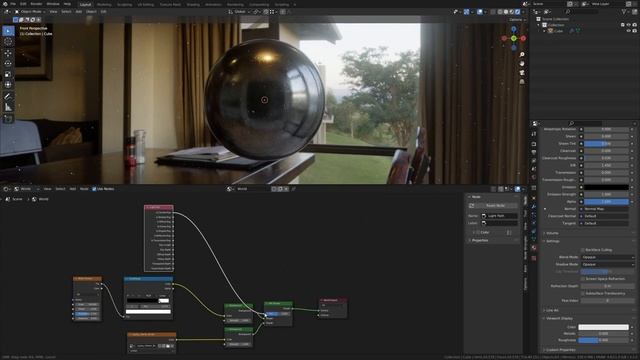Enable Screen Space Refraction checkbox
The width and height of the screenshot is (640, 360).
[x=583, y=279]
